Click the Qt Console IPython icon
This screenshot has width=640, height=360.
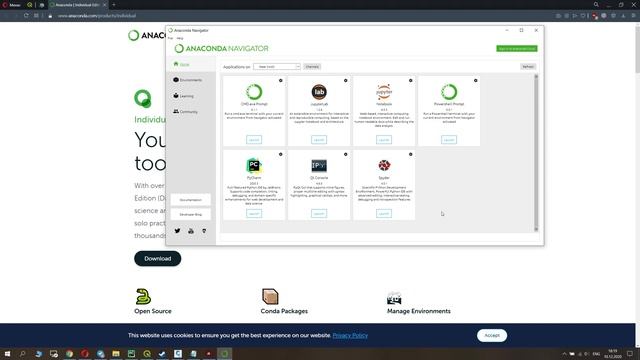(319, 166)
